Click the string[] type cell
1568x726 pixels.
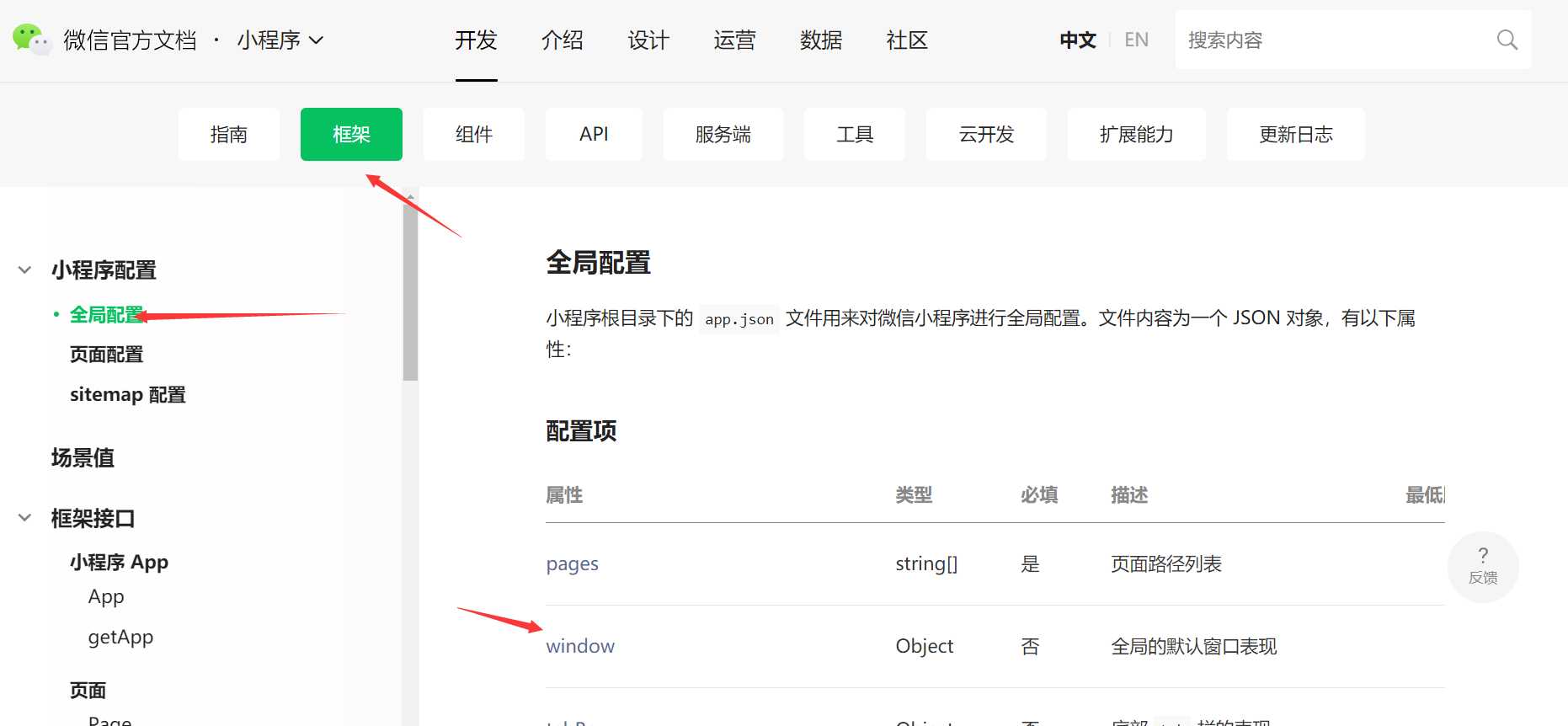pos(926,563)
